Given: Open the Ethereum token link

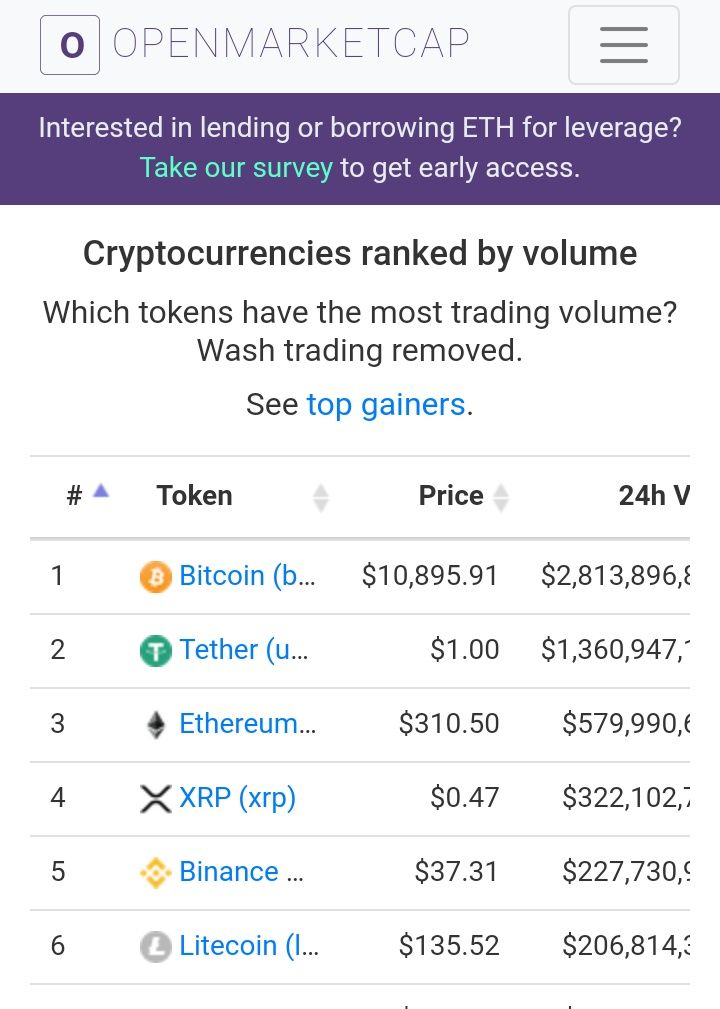Looking at the screenshot, I should coord(247,723).
